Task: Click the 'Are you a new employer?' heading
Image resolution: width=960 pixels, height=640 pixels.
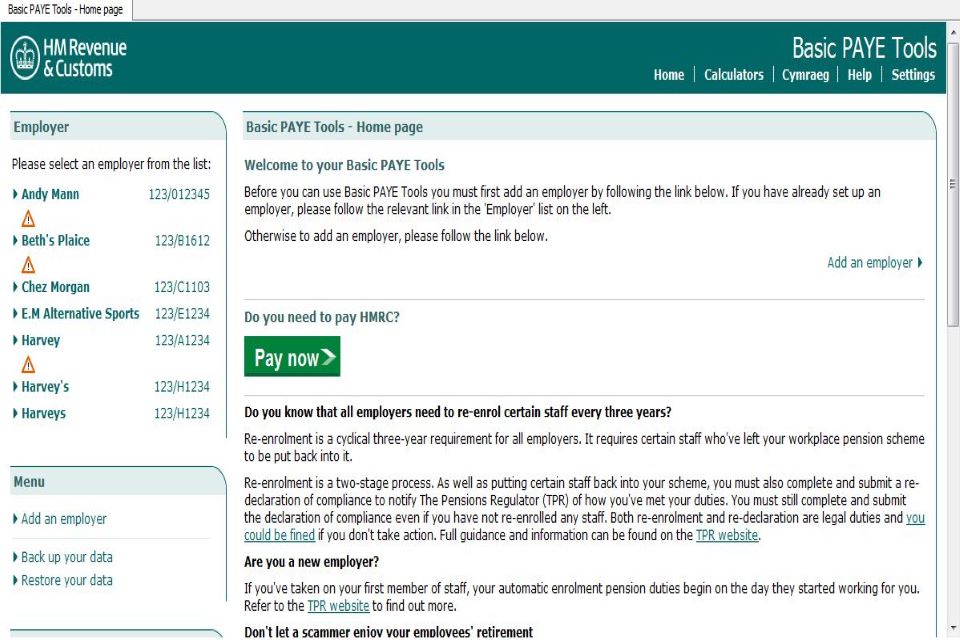Action: (x=312, y=562)
